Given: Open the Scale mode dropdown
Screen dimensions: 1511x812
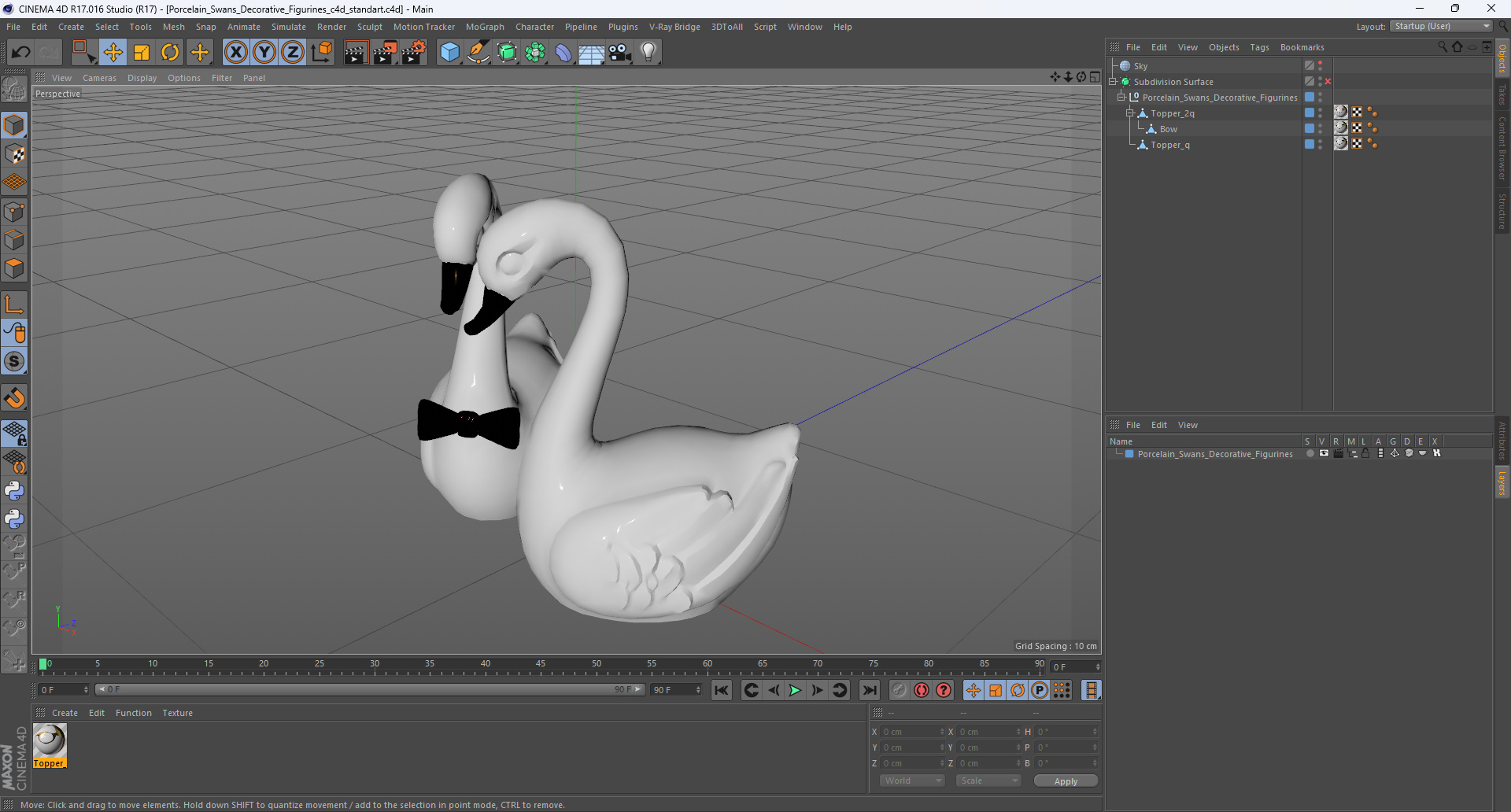Looking at the screenshot, I should click(988, 781).
